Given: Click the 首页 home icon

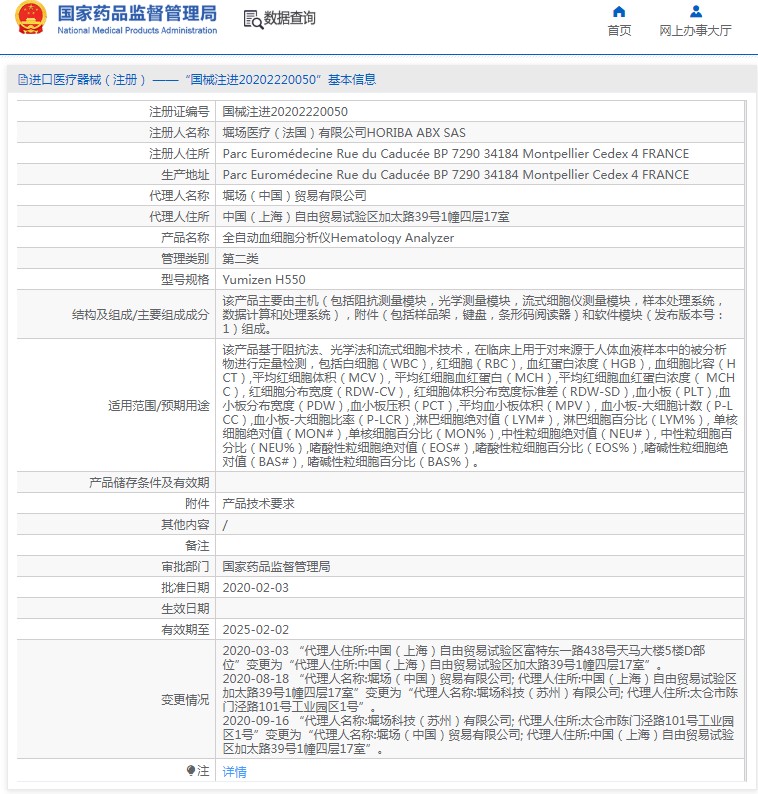Looking at the screenshot, I should click(619, 12).
